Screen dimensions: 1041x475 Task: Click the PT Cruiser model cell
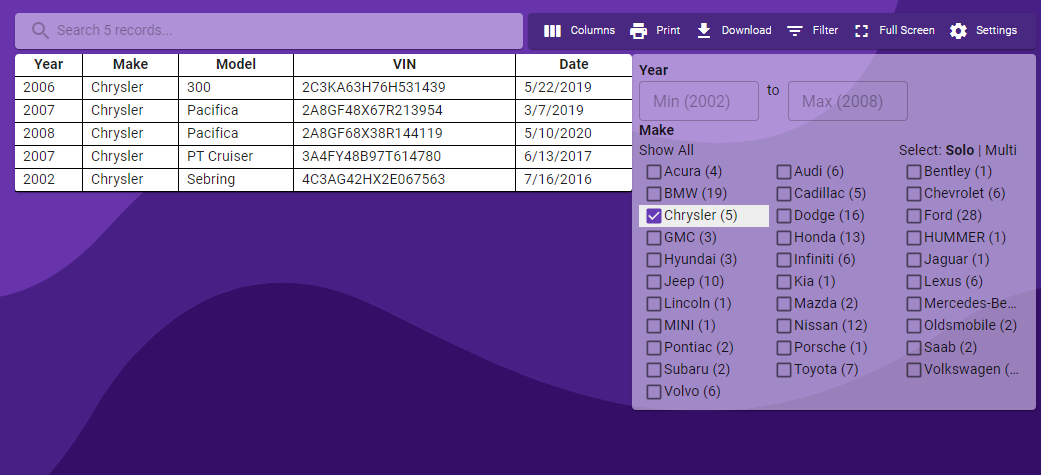(236, 156)
